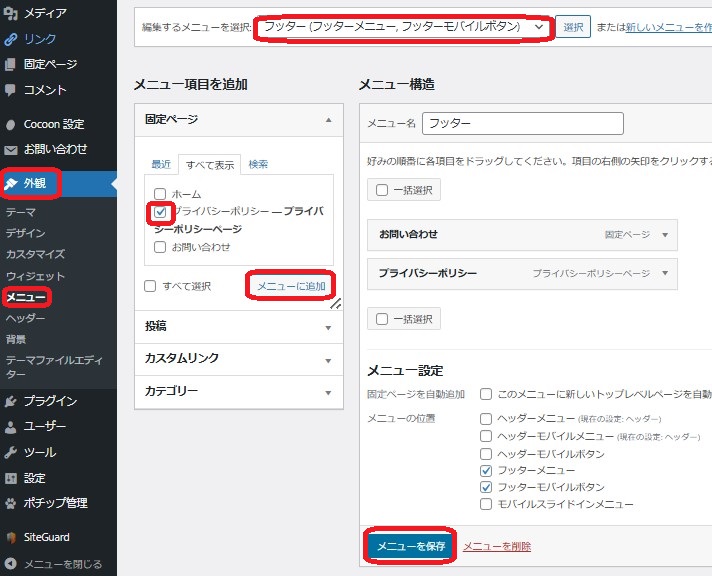Click the メニューに追加 button
The width and height of the screenshot is (712, 576).
(291, 286)
